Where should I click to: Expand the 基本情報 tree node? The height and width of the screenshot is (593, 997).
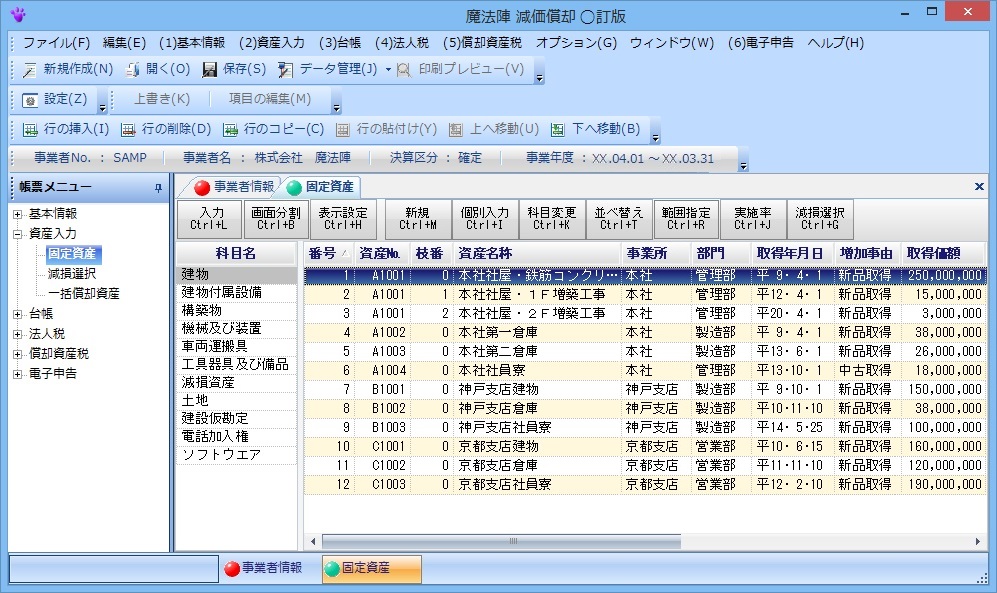[17, 214]
